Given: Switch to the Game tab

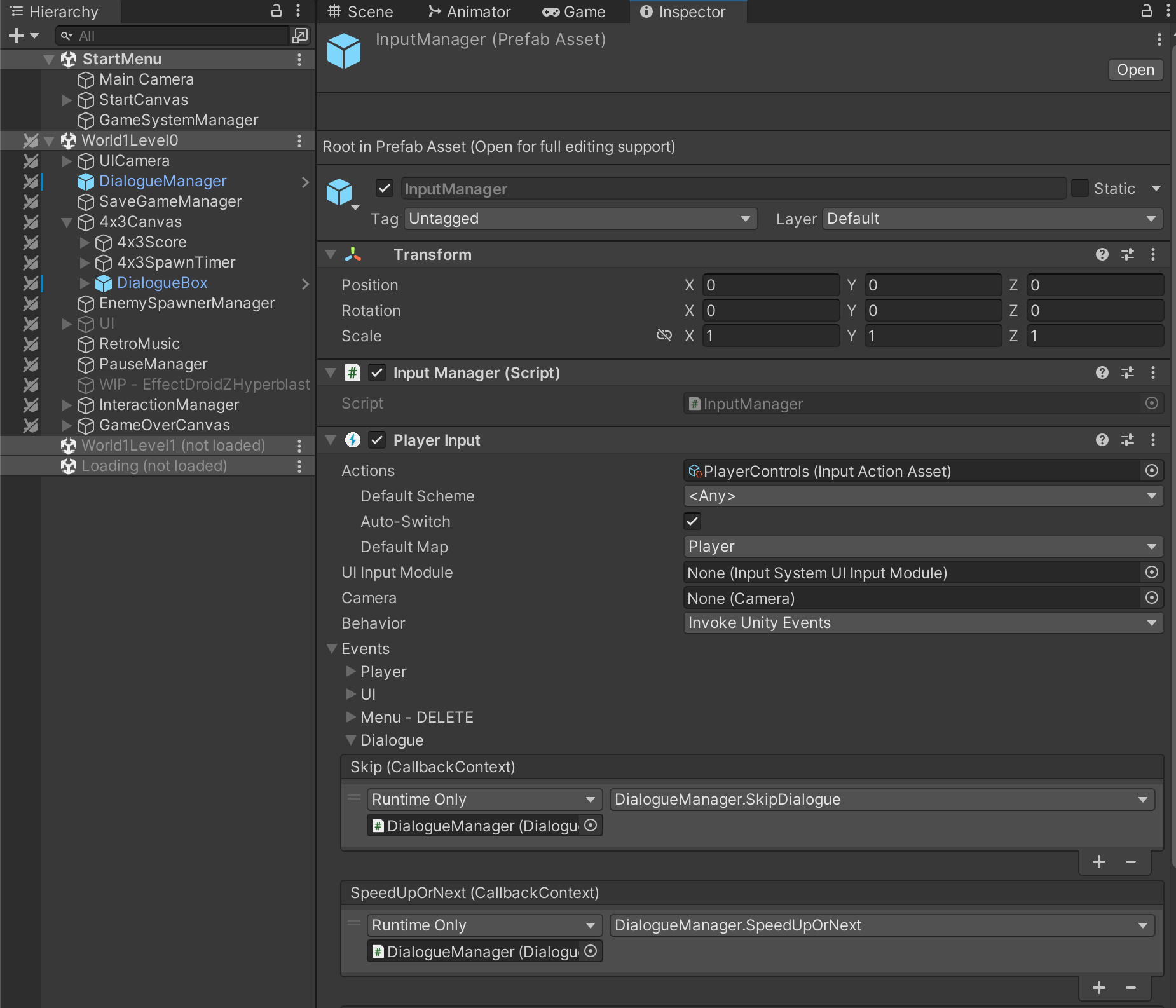Looking at the screenshot, I should tap(574, 11).
